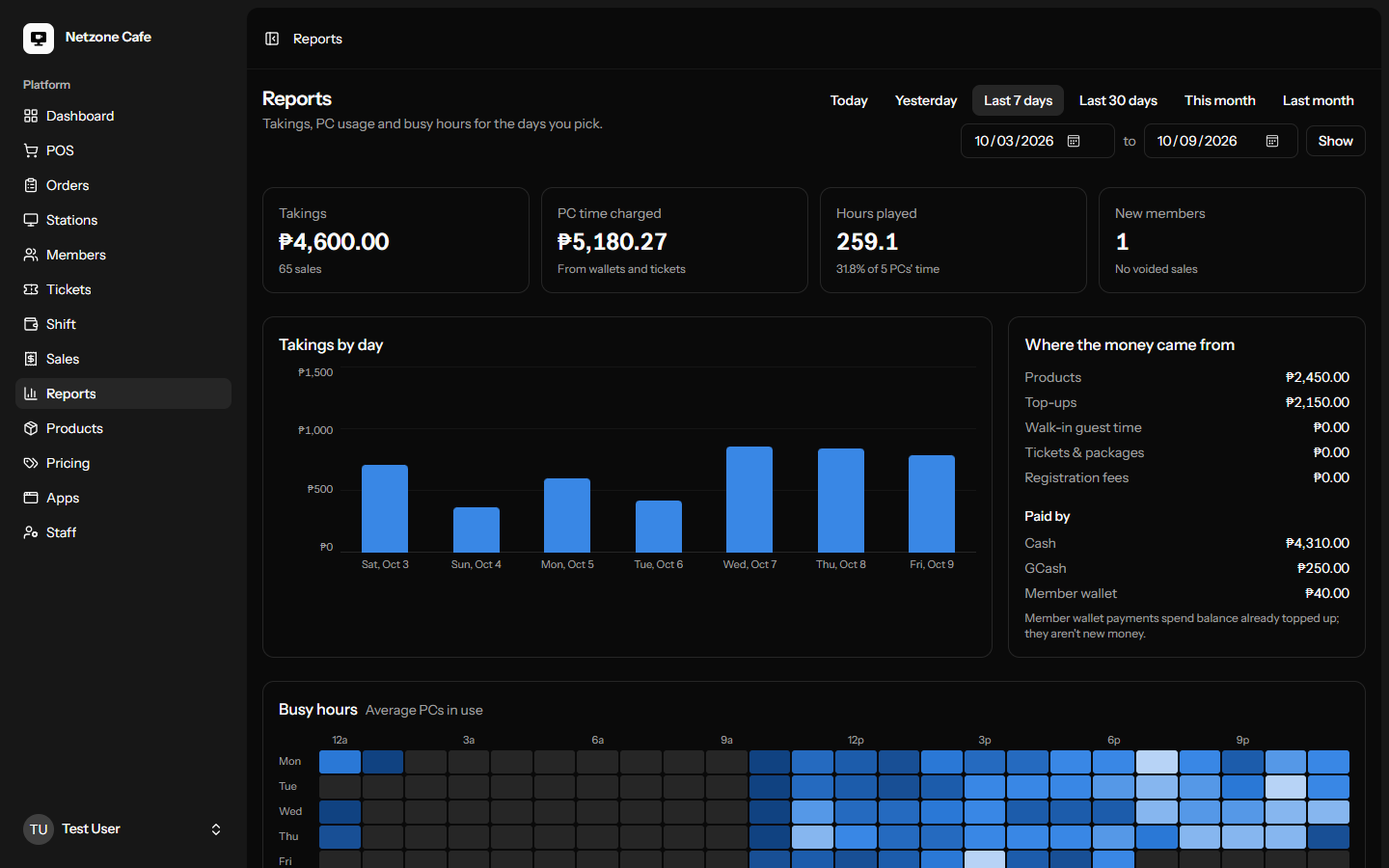This screenshot has height=868, width=1389.
Task: Click the Shift wallet icon
Action: point(31,324)
